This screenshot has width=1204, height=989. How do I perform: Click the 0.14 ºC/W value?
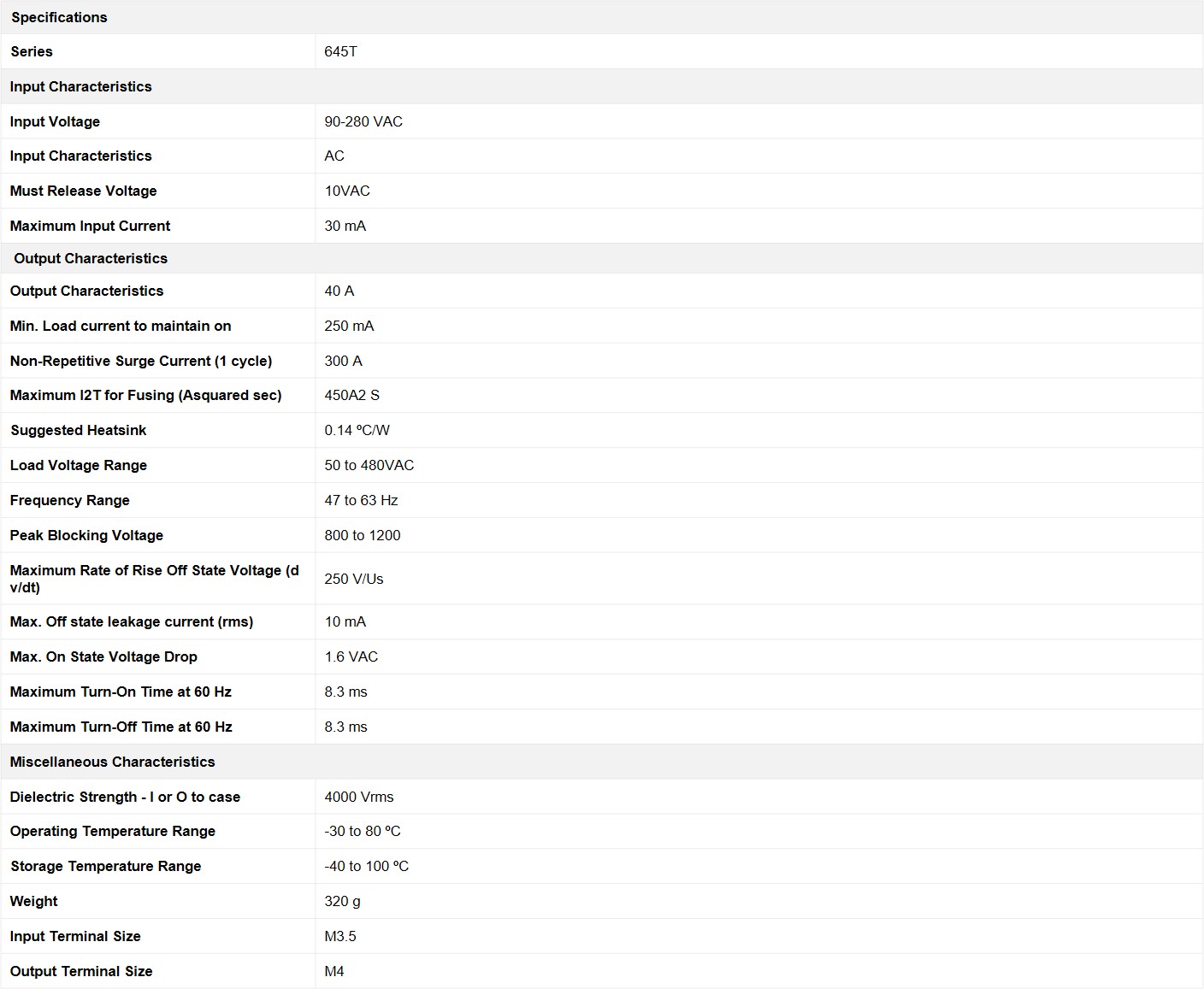357,430
